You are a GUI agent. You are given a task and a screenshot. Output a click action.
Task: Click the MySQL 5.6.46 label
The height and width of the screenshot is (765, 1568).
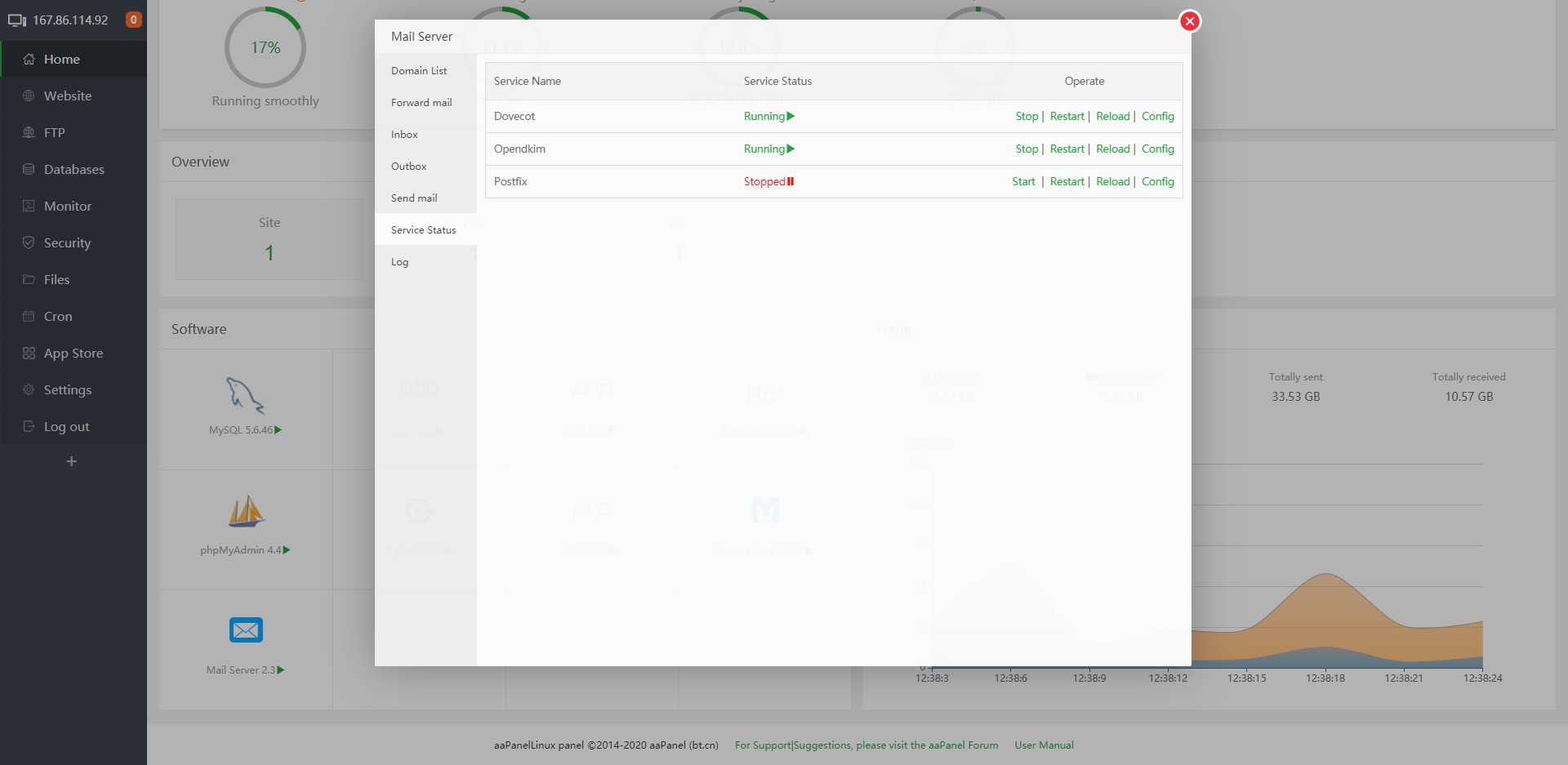point(241,430)
